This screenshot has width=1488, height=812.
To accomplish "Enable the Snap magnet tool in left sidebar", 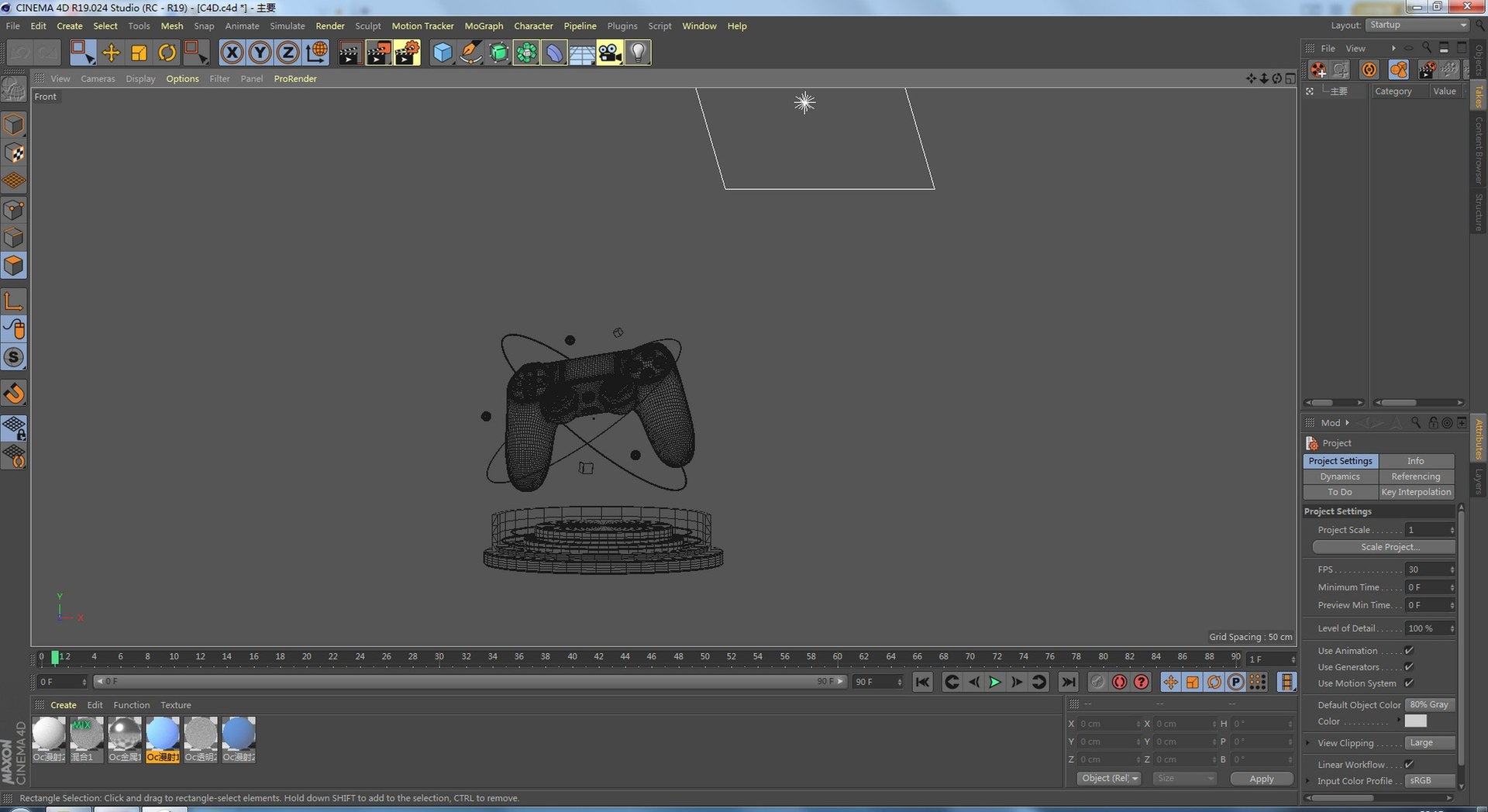I will click(x=14, y=394).
